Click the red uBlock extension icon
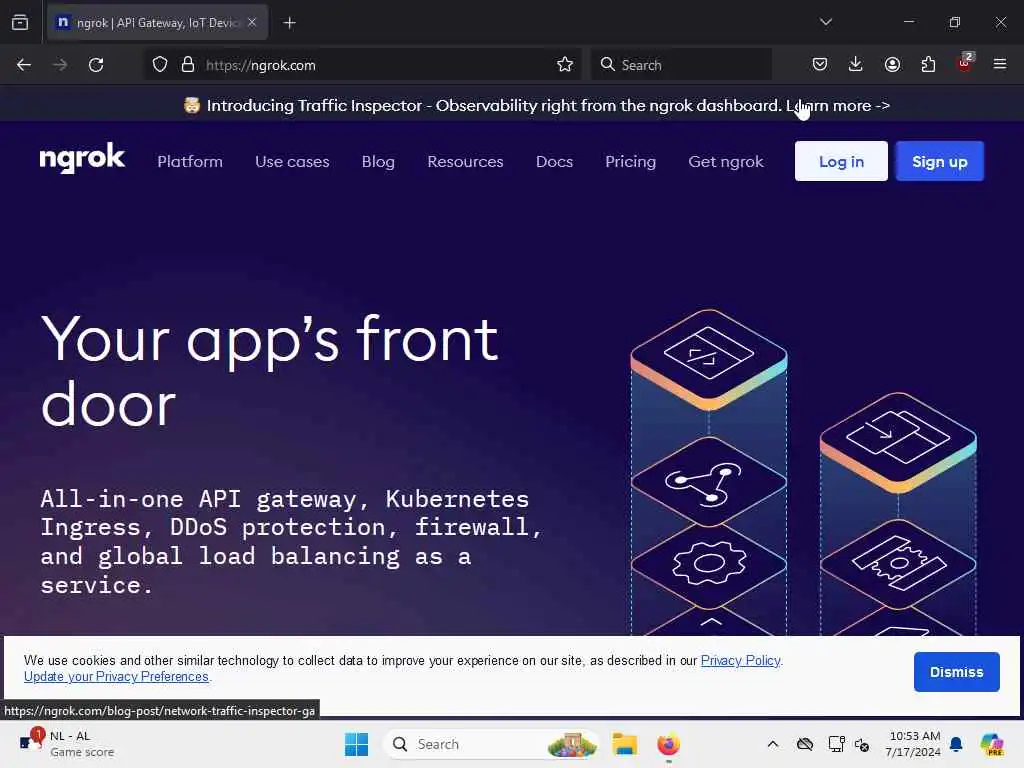 pos(965,63)
